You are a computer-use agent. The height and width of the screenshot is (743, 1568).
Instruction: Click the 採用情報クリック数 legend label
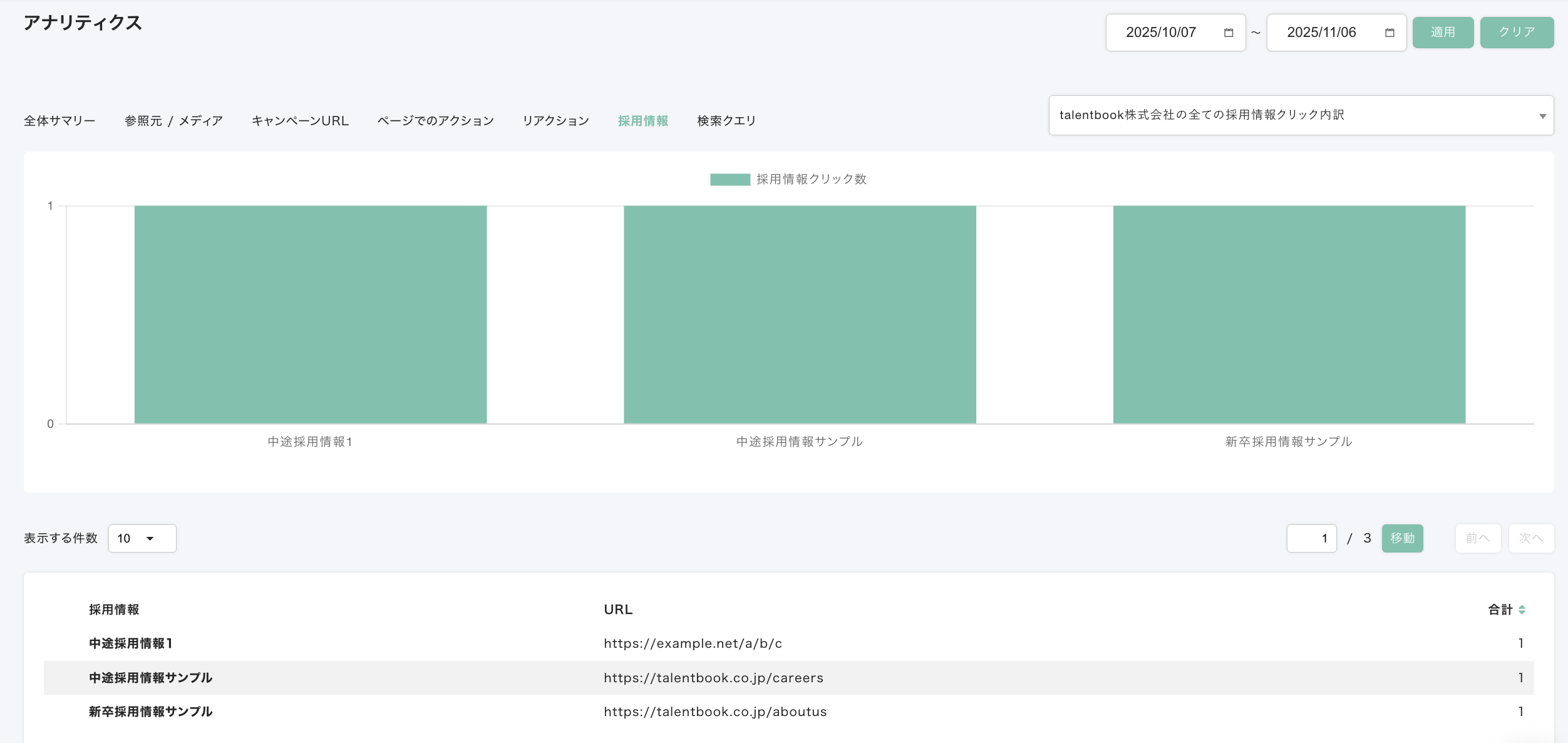pyautogui.click(x=811, y=179)
